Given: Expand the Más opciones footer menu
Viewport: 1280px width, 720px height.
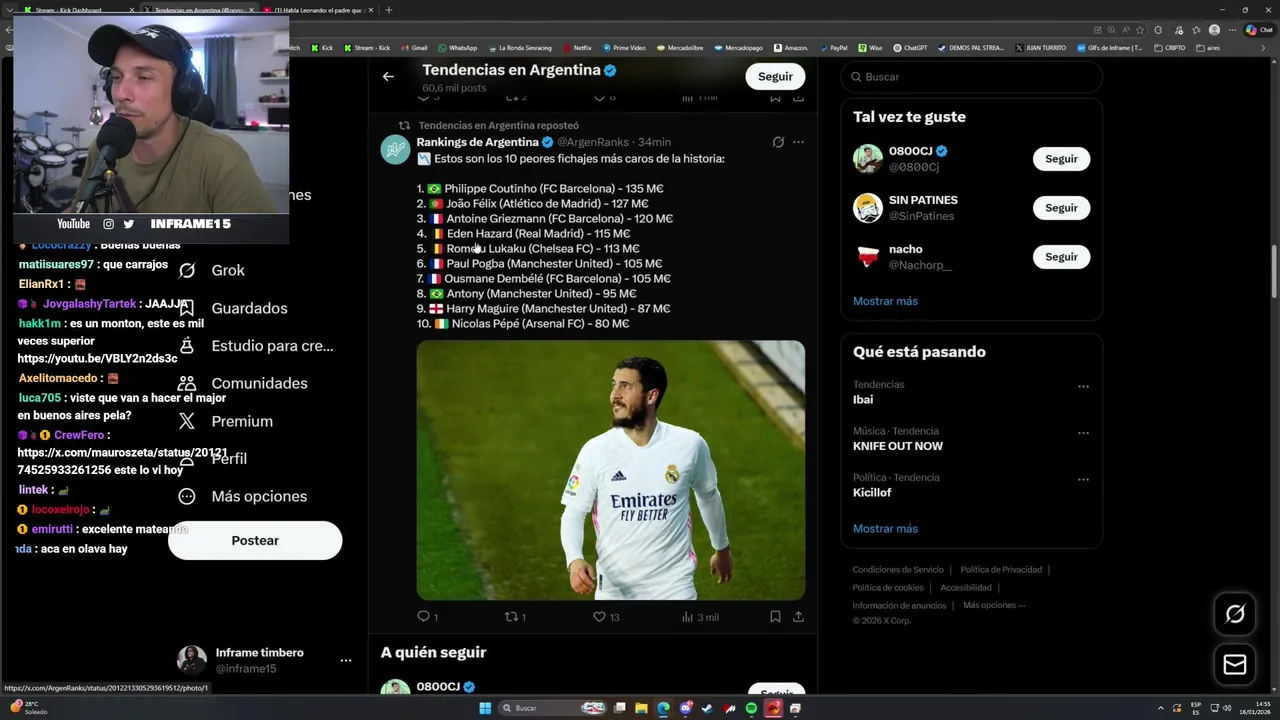Looking at the screenshot, I should click(x=993, y=605).
